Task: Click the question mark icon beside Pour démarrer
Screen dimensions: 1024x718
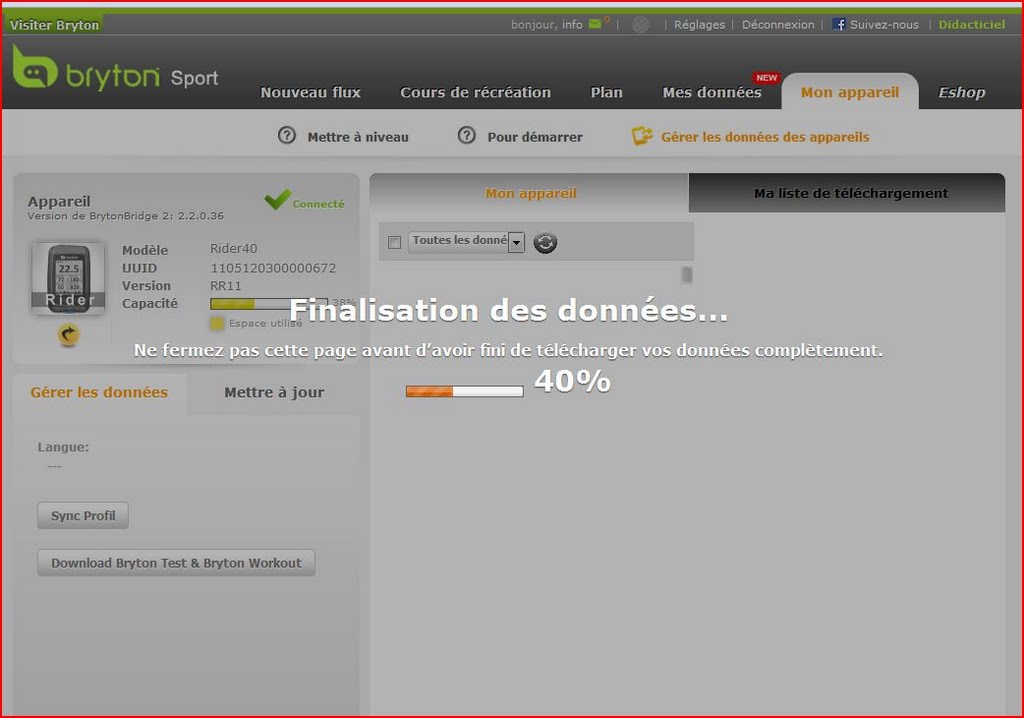Action: pos(466,135)
